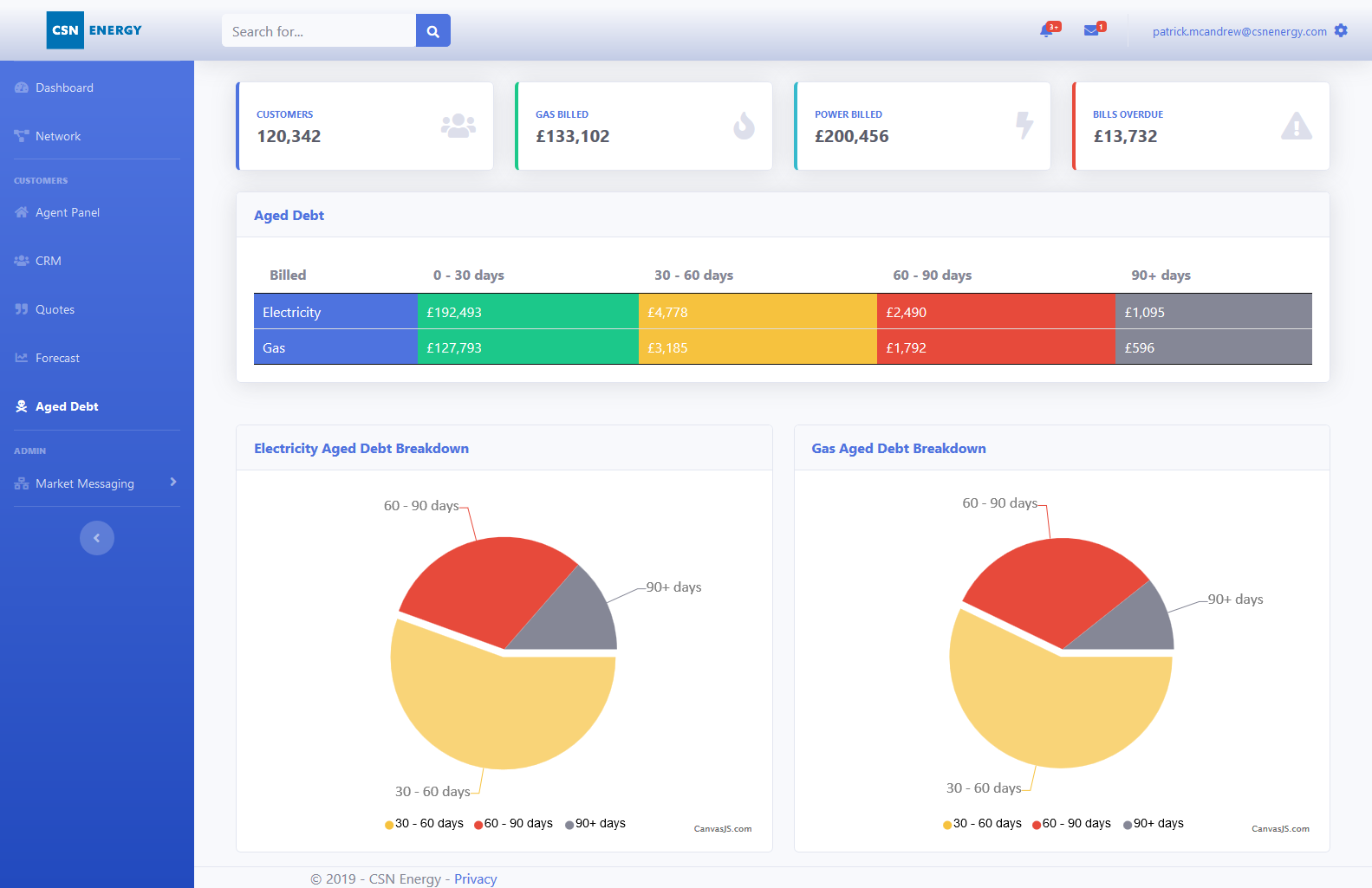
Task: Open the envelope messages icon
Action: (x=1091, y=31)
